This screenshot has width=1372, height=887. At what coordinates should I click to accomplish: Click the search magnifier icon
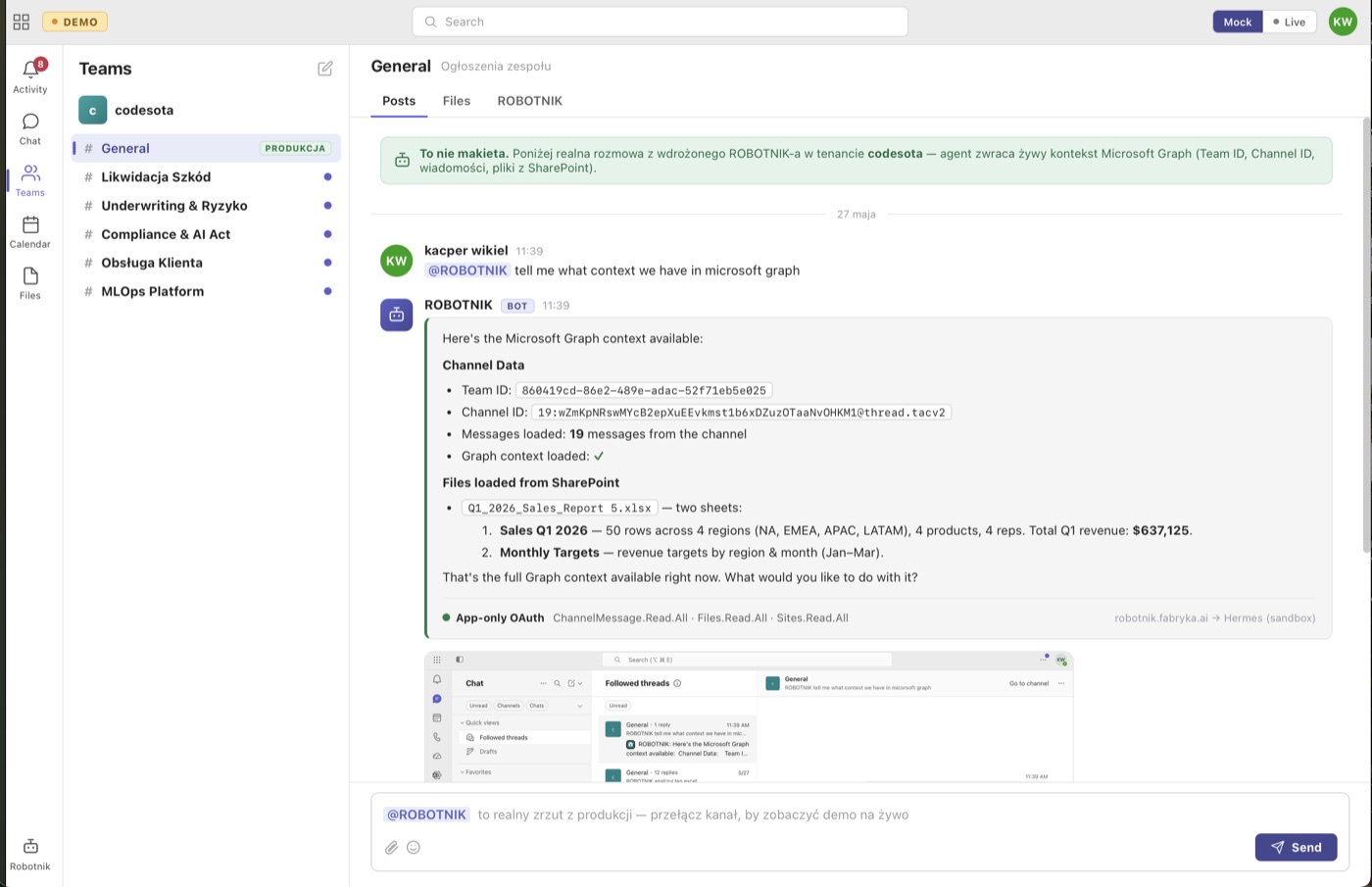(x=430, y=22)
